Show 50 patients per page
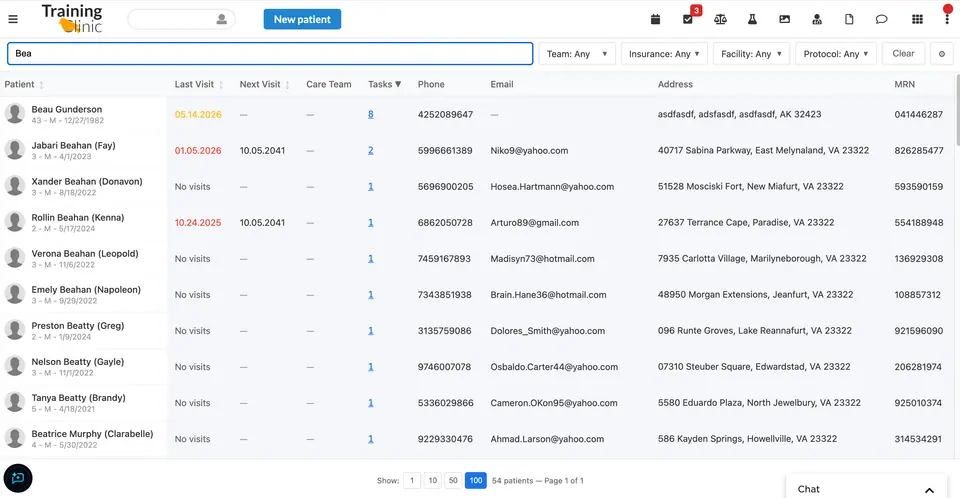This screenshot has width=960, height=498. coord(453,481)
